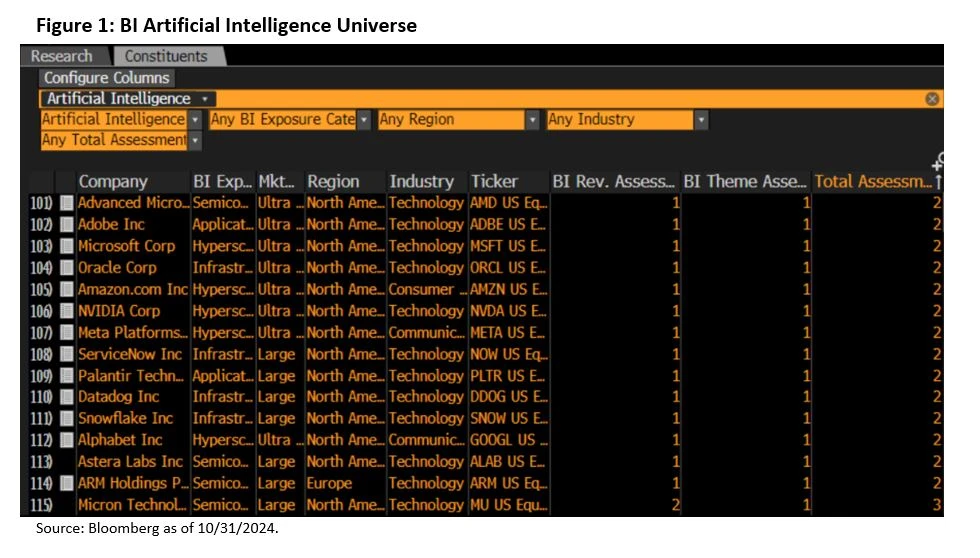Select the AMD US Eq... ticker cell
Screen dimensions: 980x558
509,203
